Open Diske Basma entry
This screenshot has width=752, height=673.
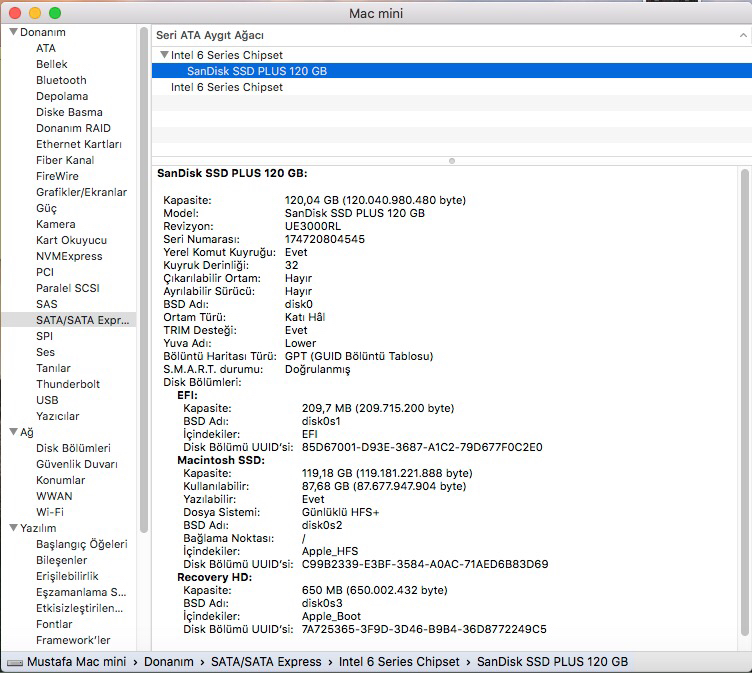coord(69,112)
